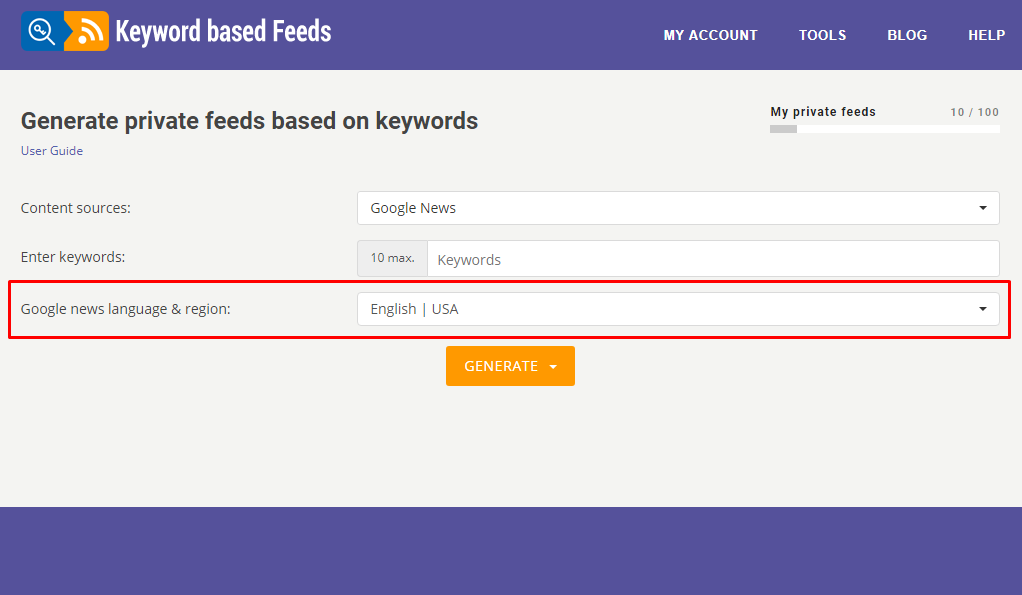
Task: Click the My private feeds progress bar
Action: pos(884,129)
